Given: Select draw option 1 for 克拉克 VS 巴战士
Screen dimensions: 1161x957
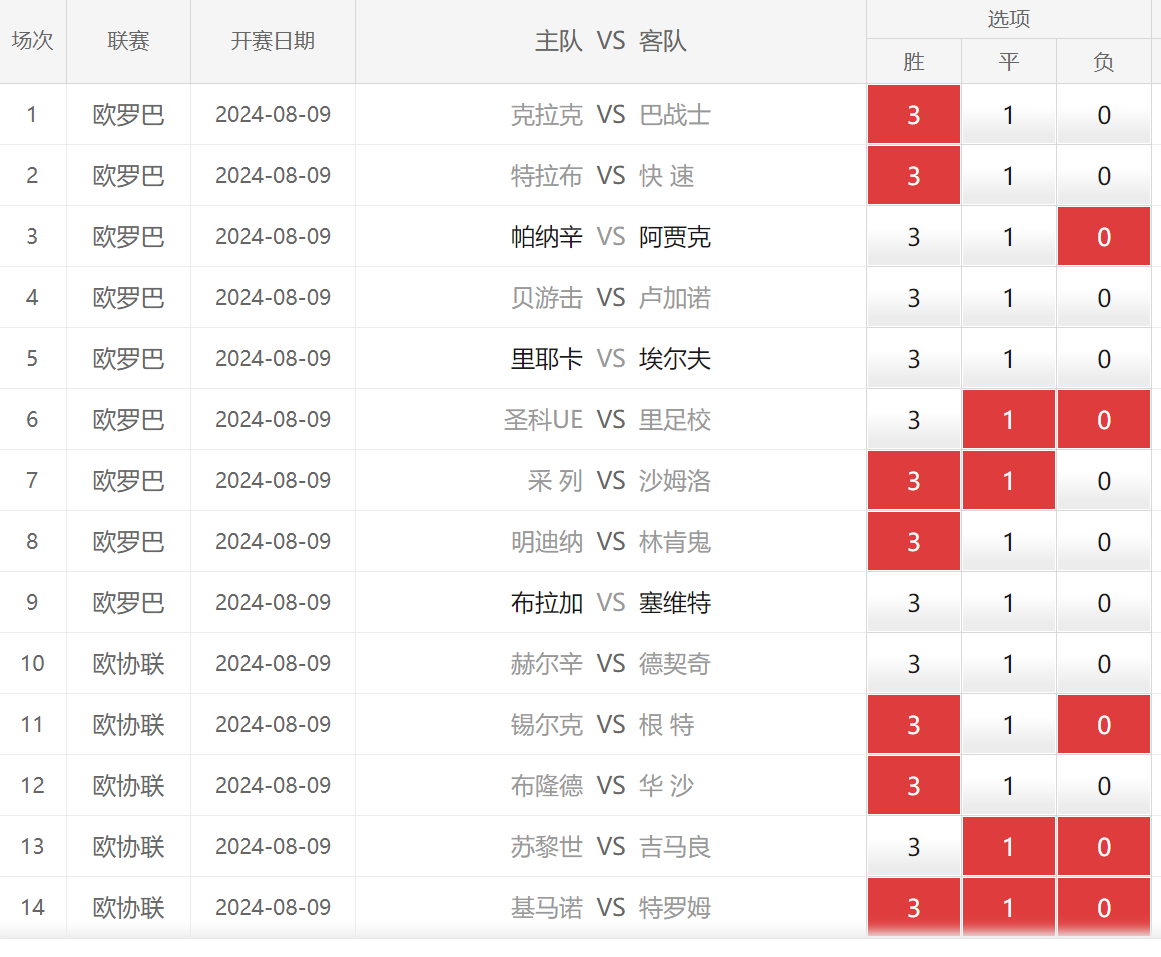Looking at the screenshot, I should click(1008, 114).
